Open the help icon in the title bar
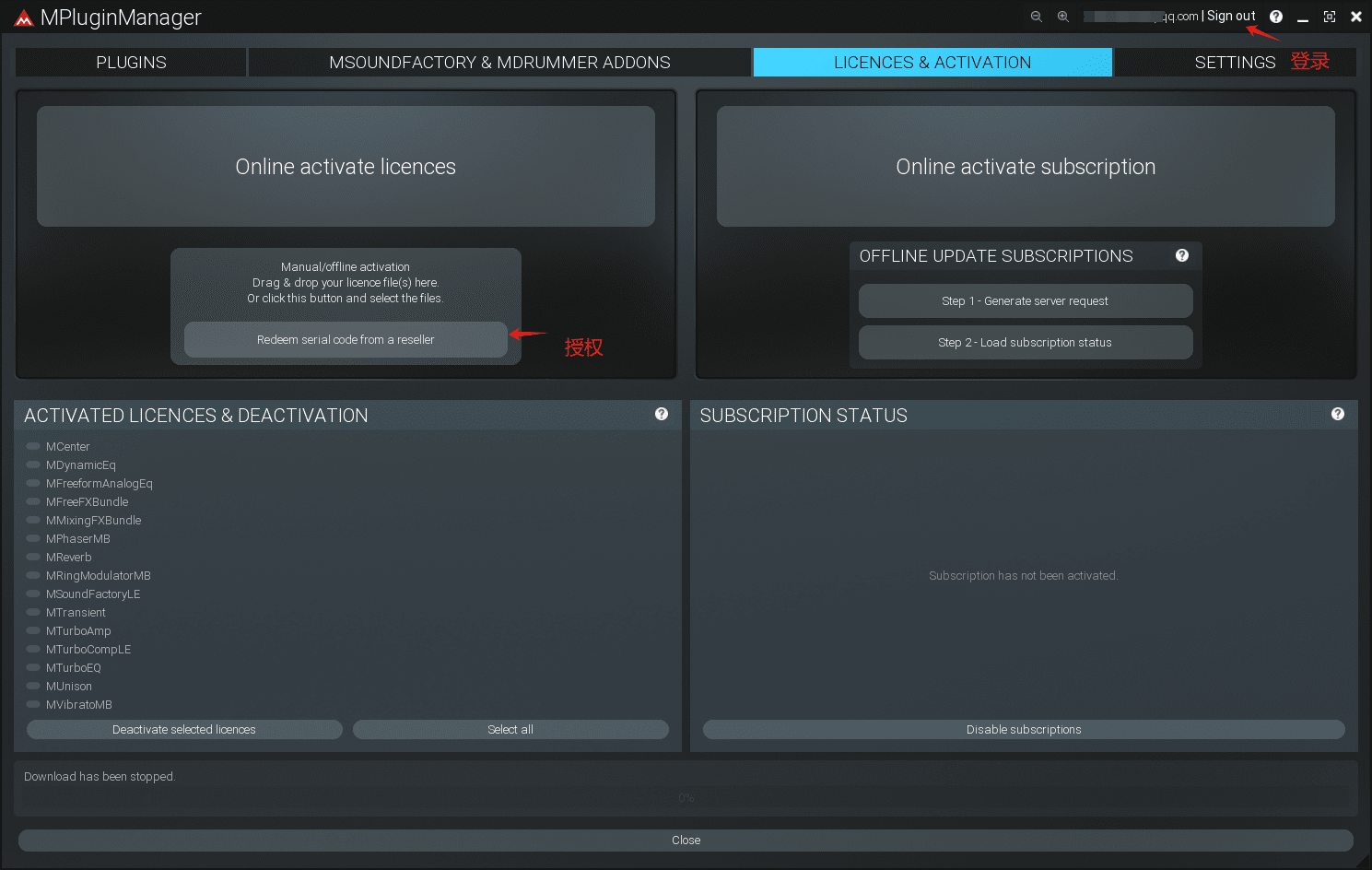This screenshot has height=870, width=1372. (1276, 17)
